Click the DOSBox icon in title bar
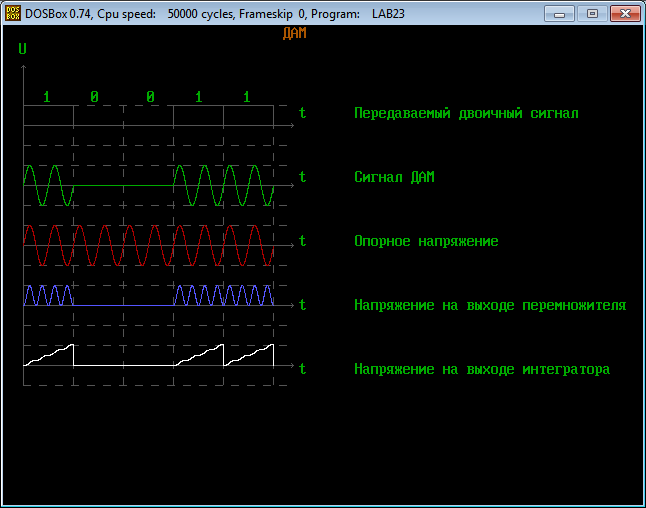This screenshot has height=508, width=646. click(13, 13)
